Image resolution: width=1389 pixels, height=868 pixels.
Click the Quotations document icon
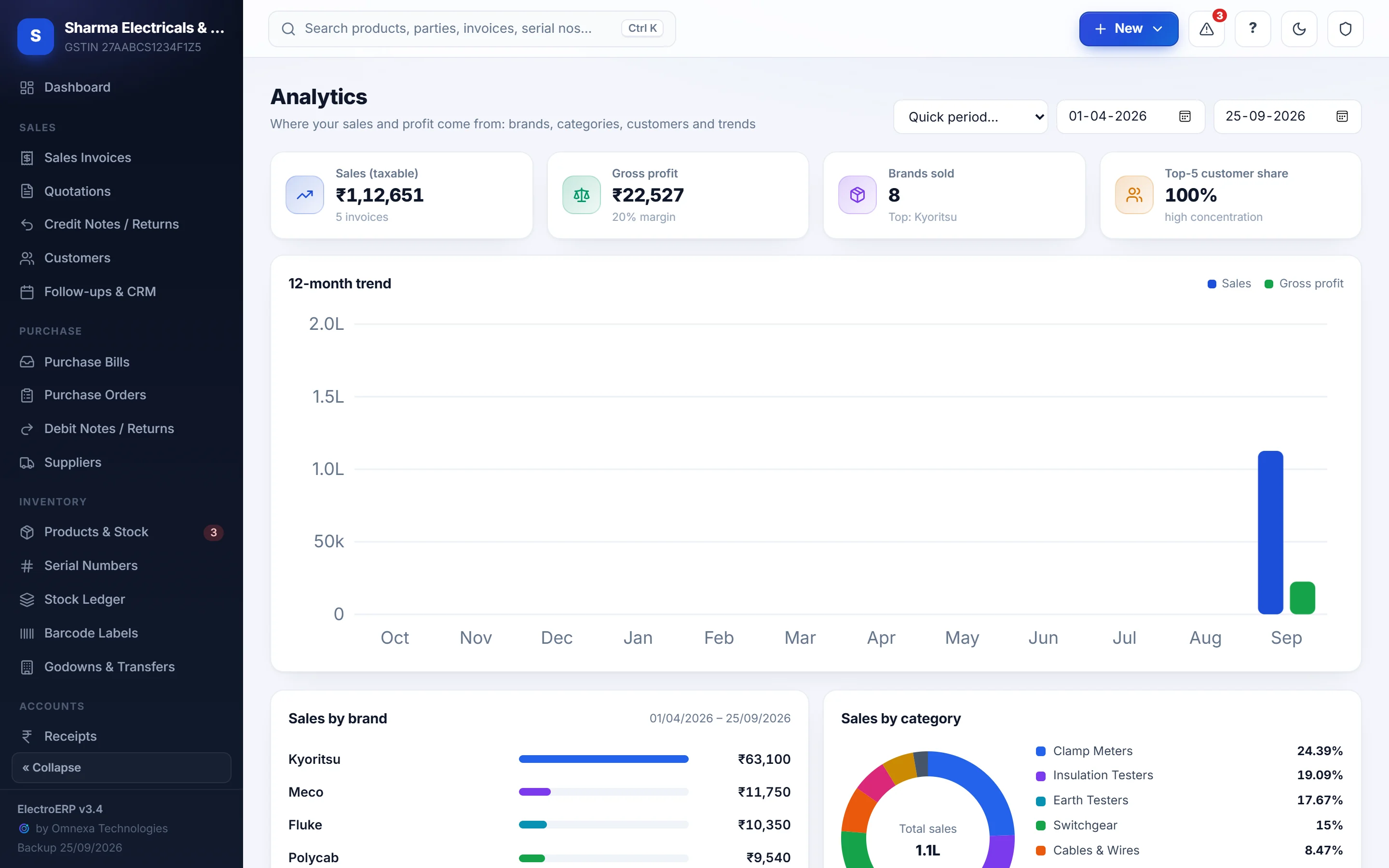(27, 191)
